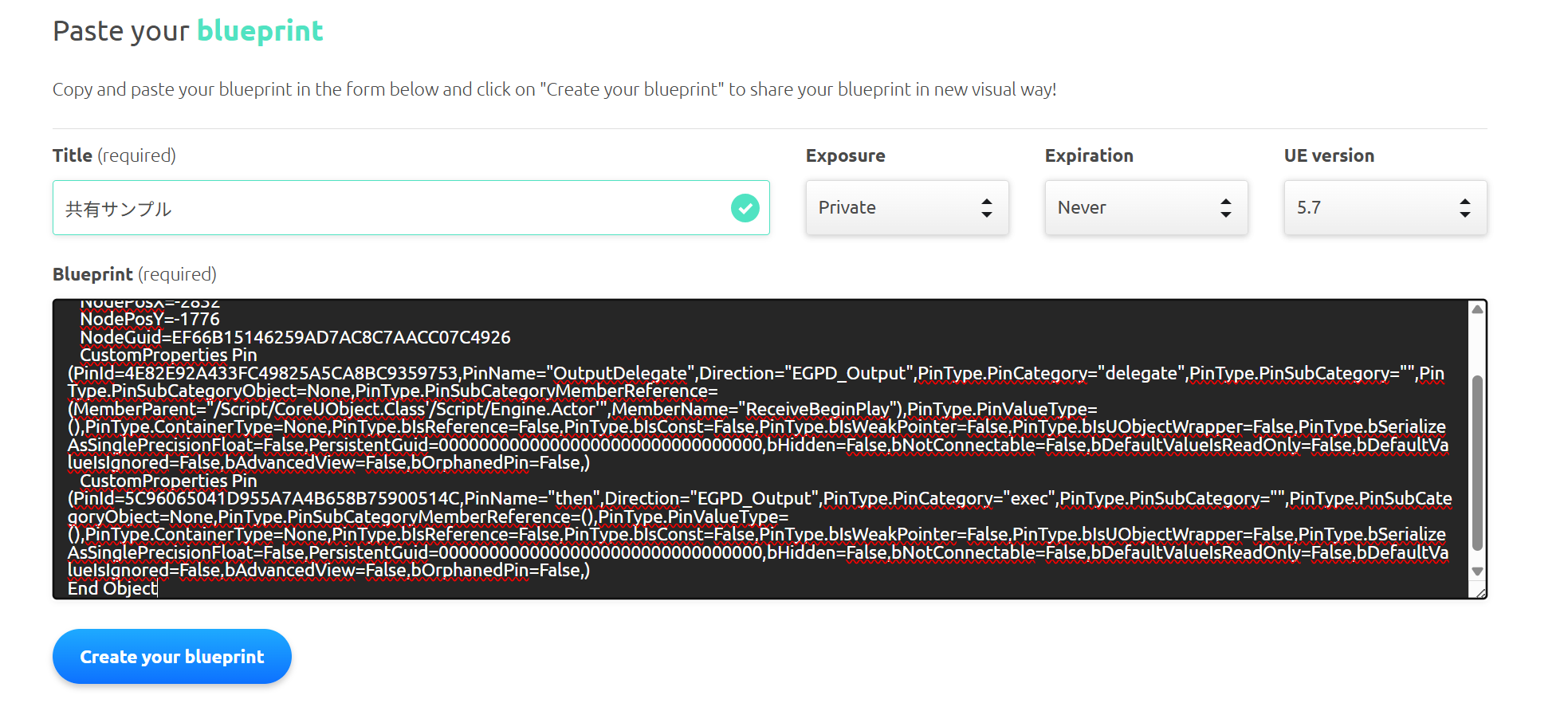Click the resize grip at the textarea corner
Screen dimensions: 1568x707
pos(1480,592)
